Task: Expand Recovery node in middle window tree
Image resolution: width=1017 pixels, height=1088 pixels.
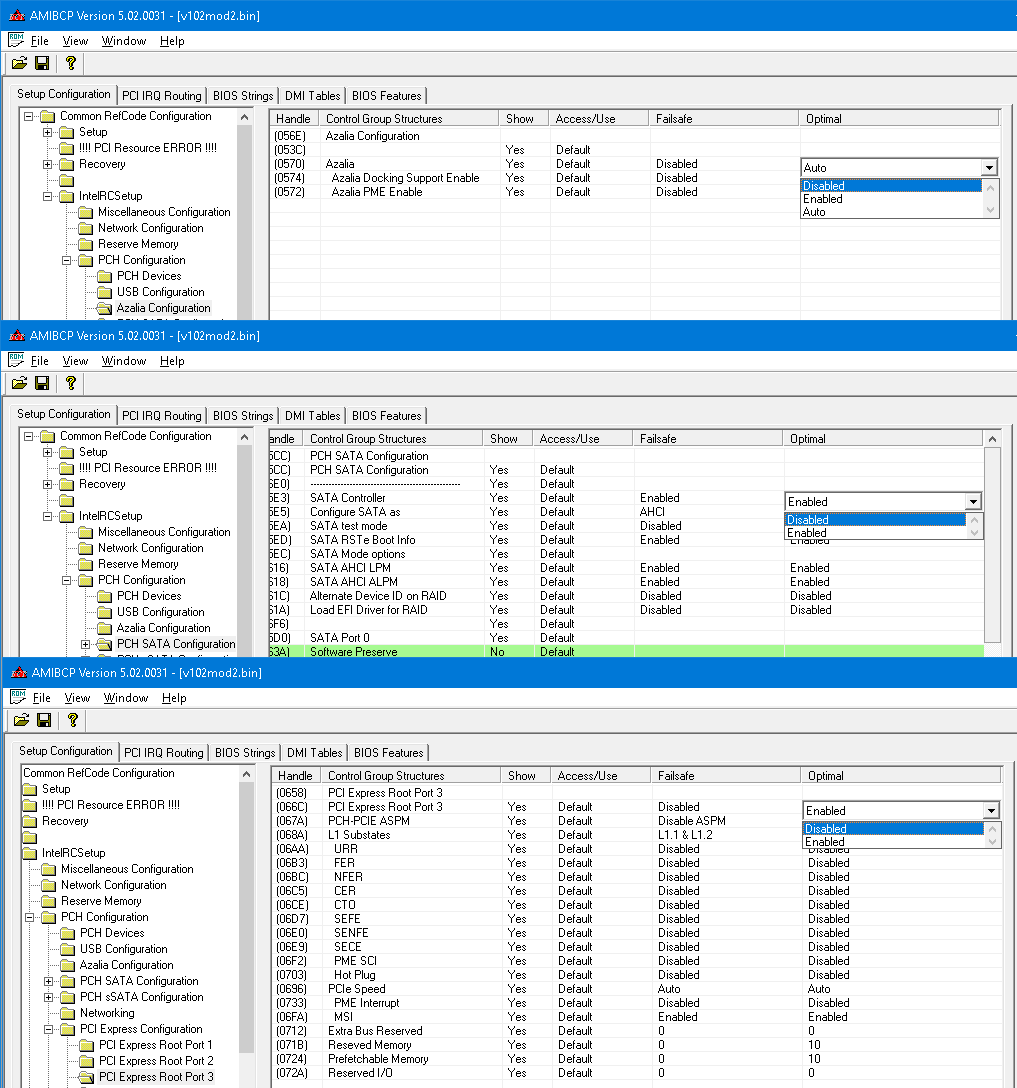Action: pyautogui.click(x=47, y=484)
